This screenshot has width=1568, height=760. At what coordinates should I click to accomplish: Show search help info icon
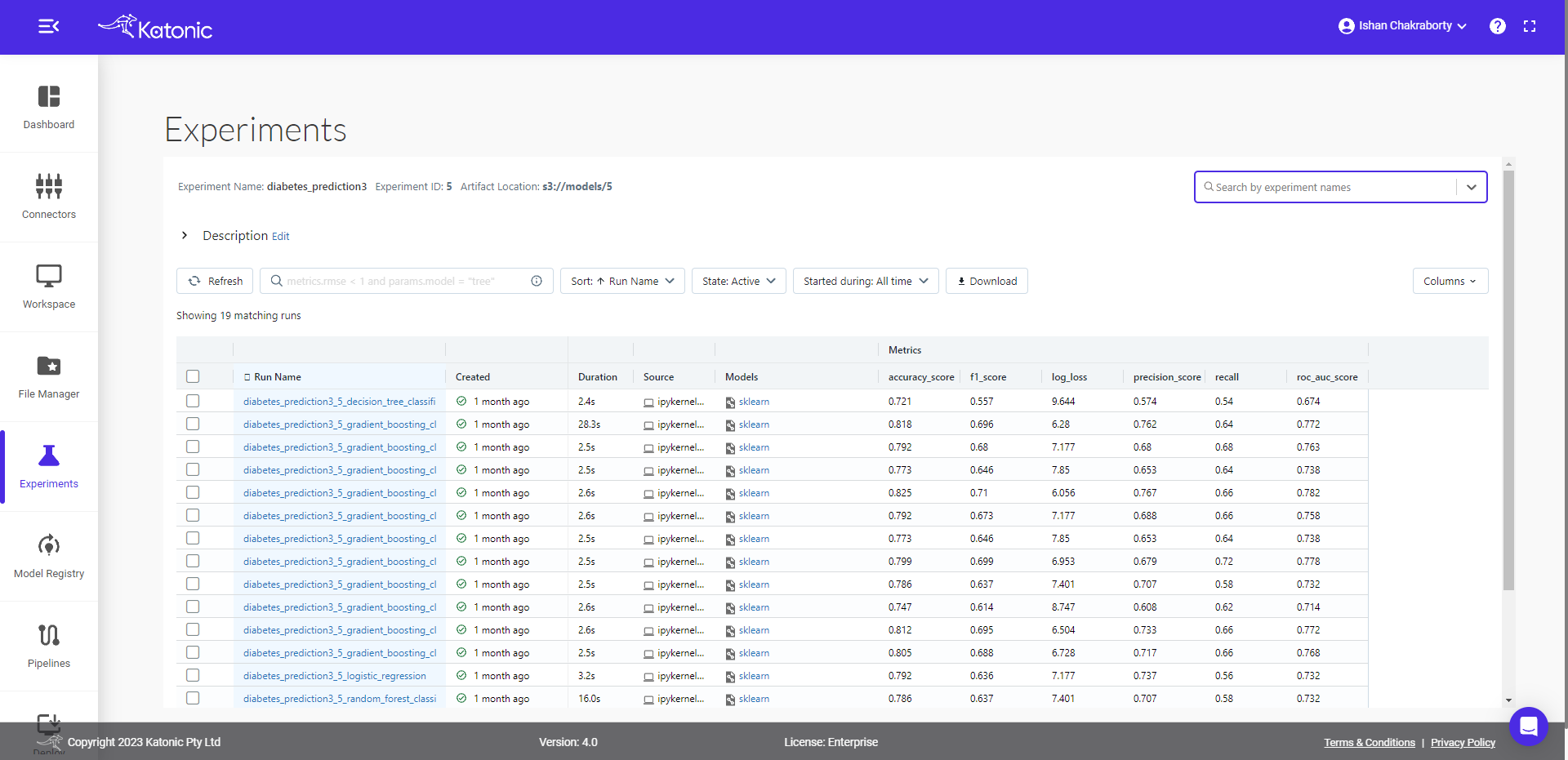(x=537, y=281)
